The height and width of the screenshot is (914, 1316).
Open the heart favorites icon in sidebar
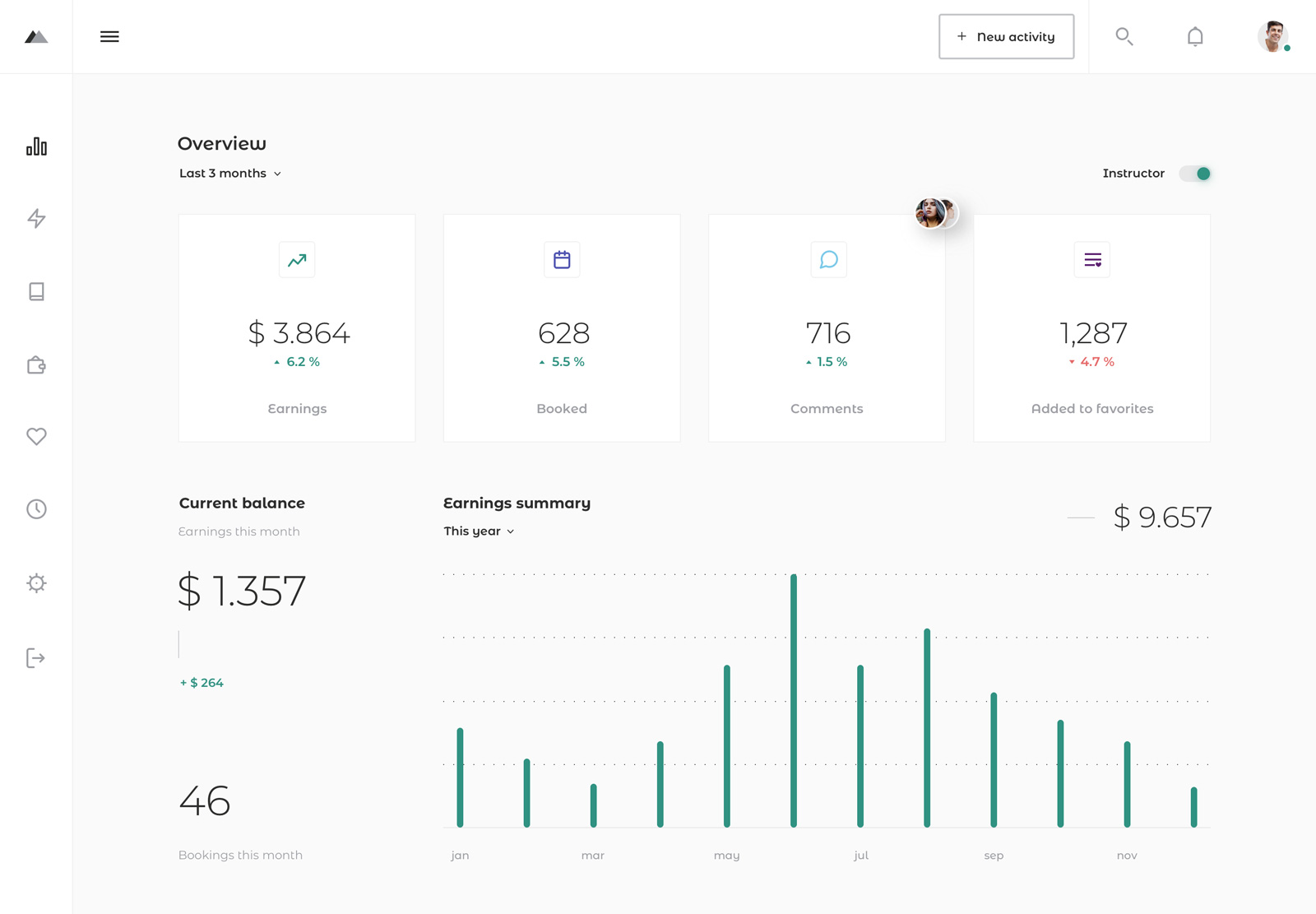point(36,437)
